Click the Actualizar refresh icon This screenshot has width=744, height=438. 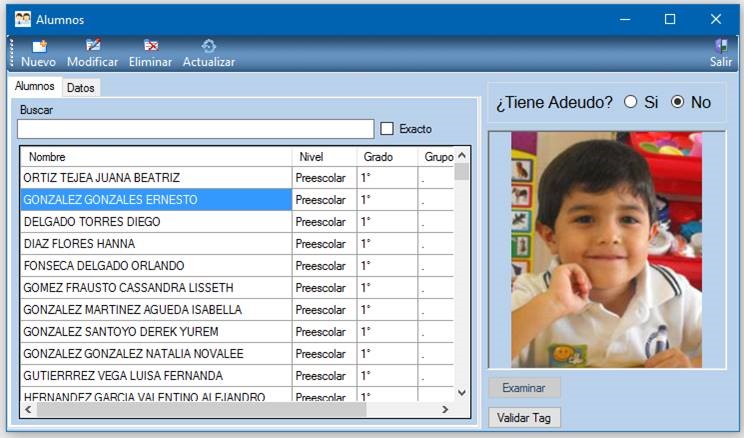(208, 46)
